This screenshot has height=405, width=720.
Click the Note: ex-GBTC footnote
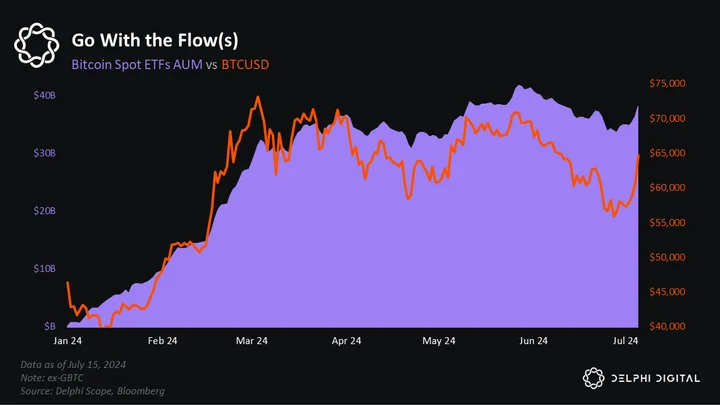pyautogui.click(x=52, y=378)
